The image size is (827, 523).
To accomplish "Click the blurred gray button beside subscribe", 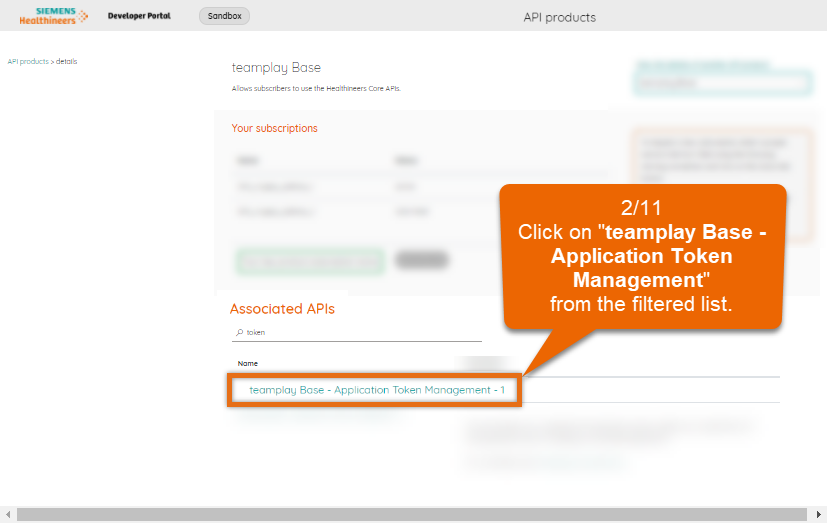I will [421, 260].
